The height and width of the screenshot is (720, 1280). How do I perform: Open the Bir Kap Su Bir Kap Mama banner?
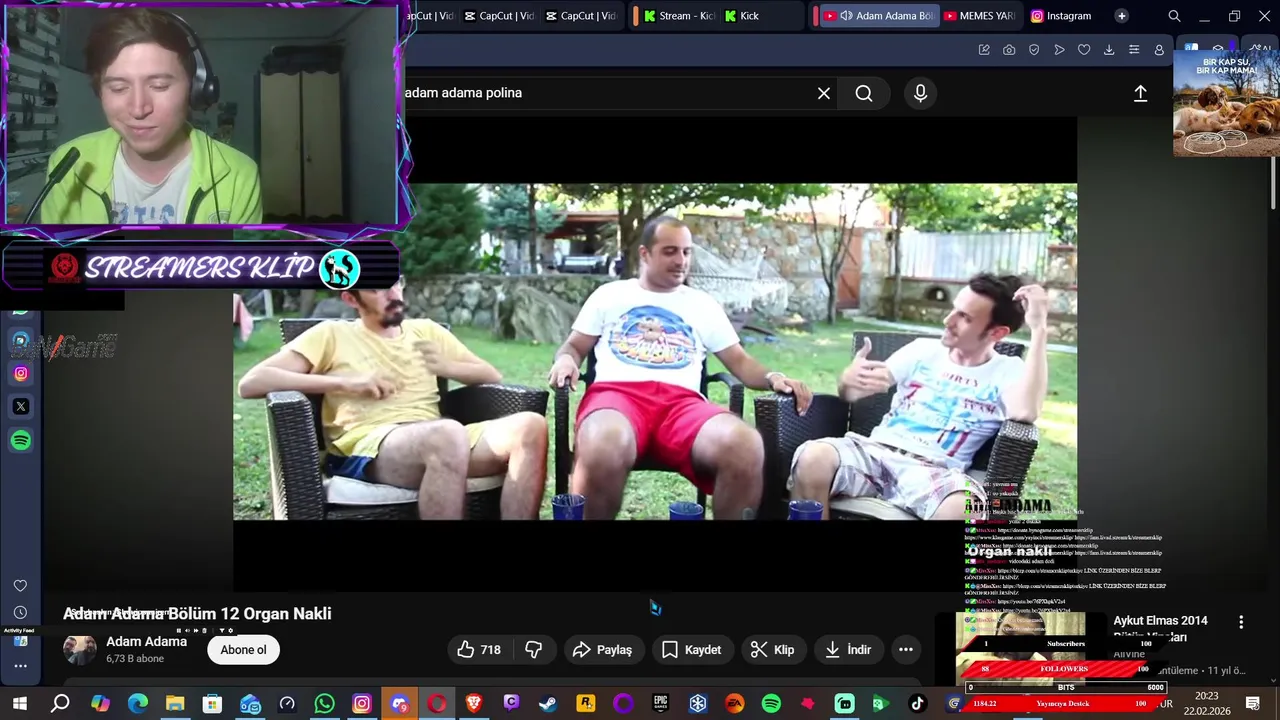(1226, 102)
